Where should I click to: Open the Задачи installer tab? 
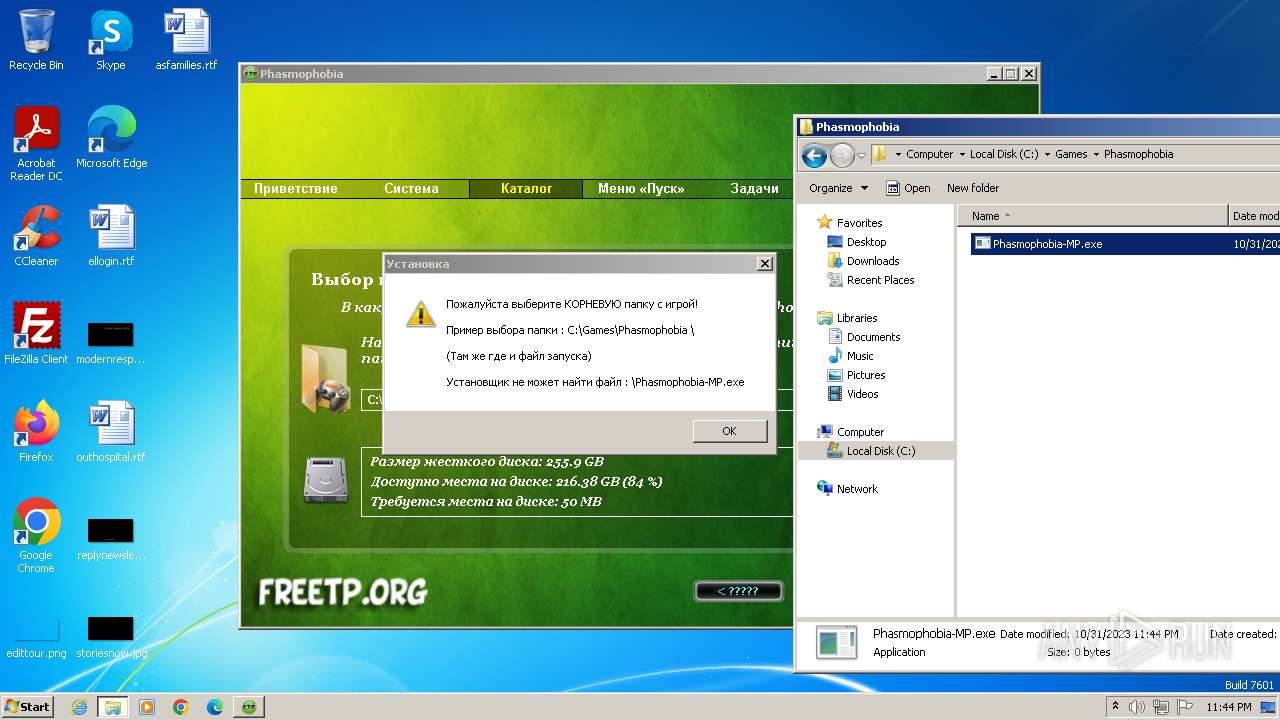coord(754,188)
